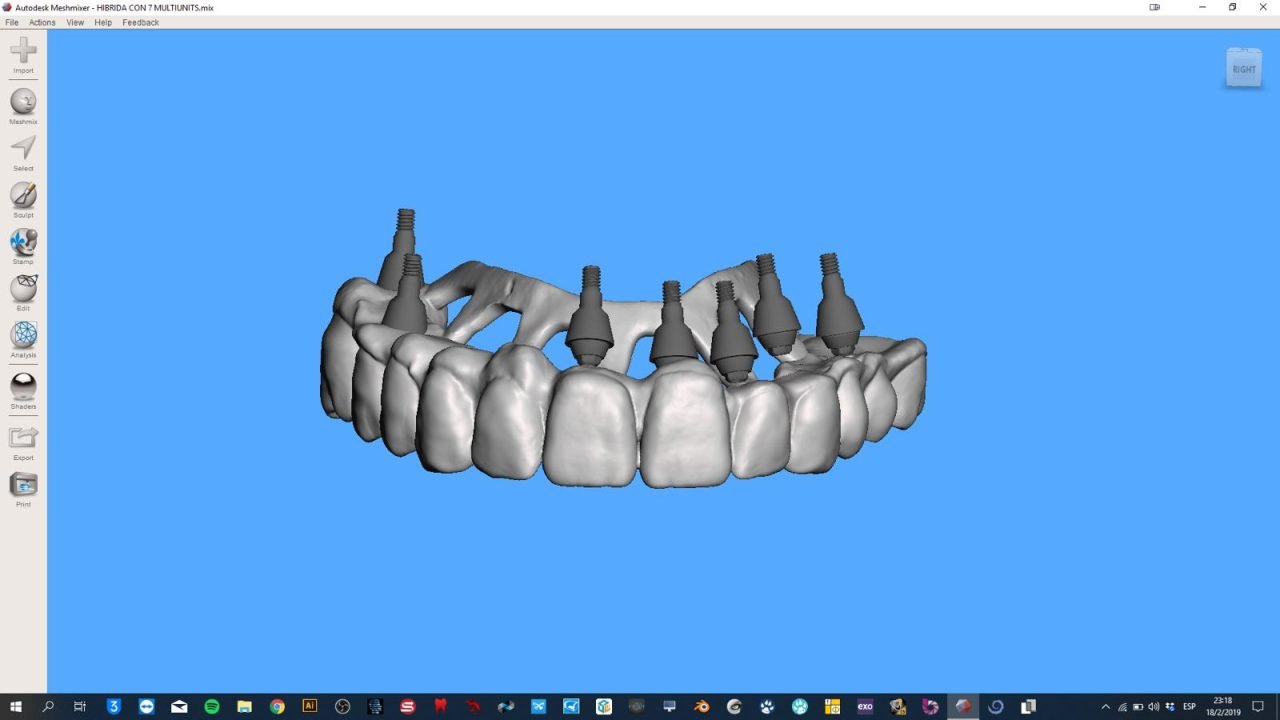
Task: Open the View menu
Action: pos(75,22)
